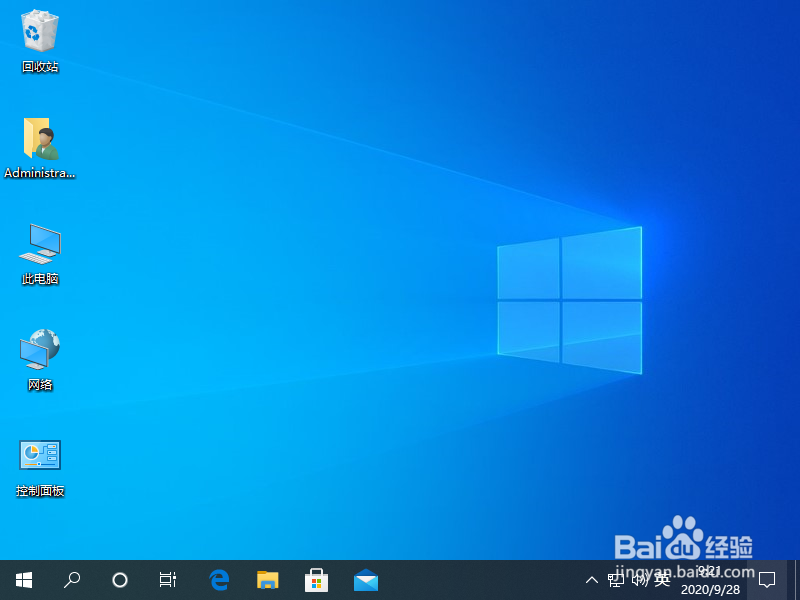
Task: Open the Windows Start menu
Action: click(24, 580)
